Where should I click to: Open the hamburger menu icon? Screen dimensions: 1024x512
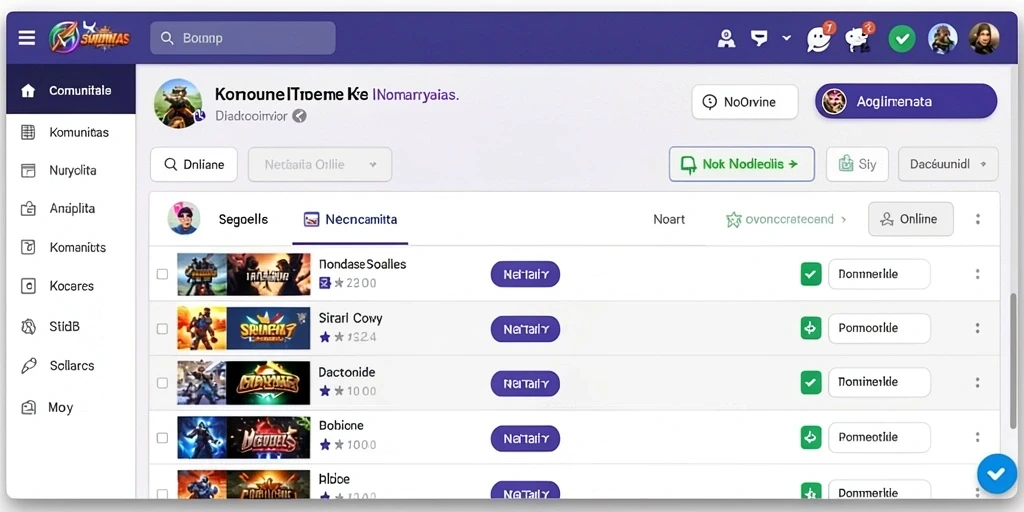point(27,38)
